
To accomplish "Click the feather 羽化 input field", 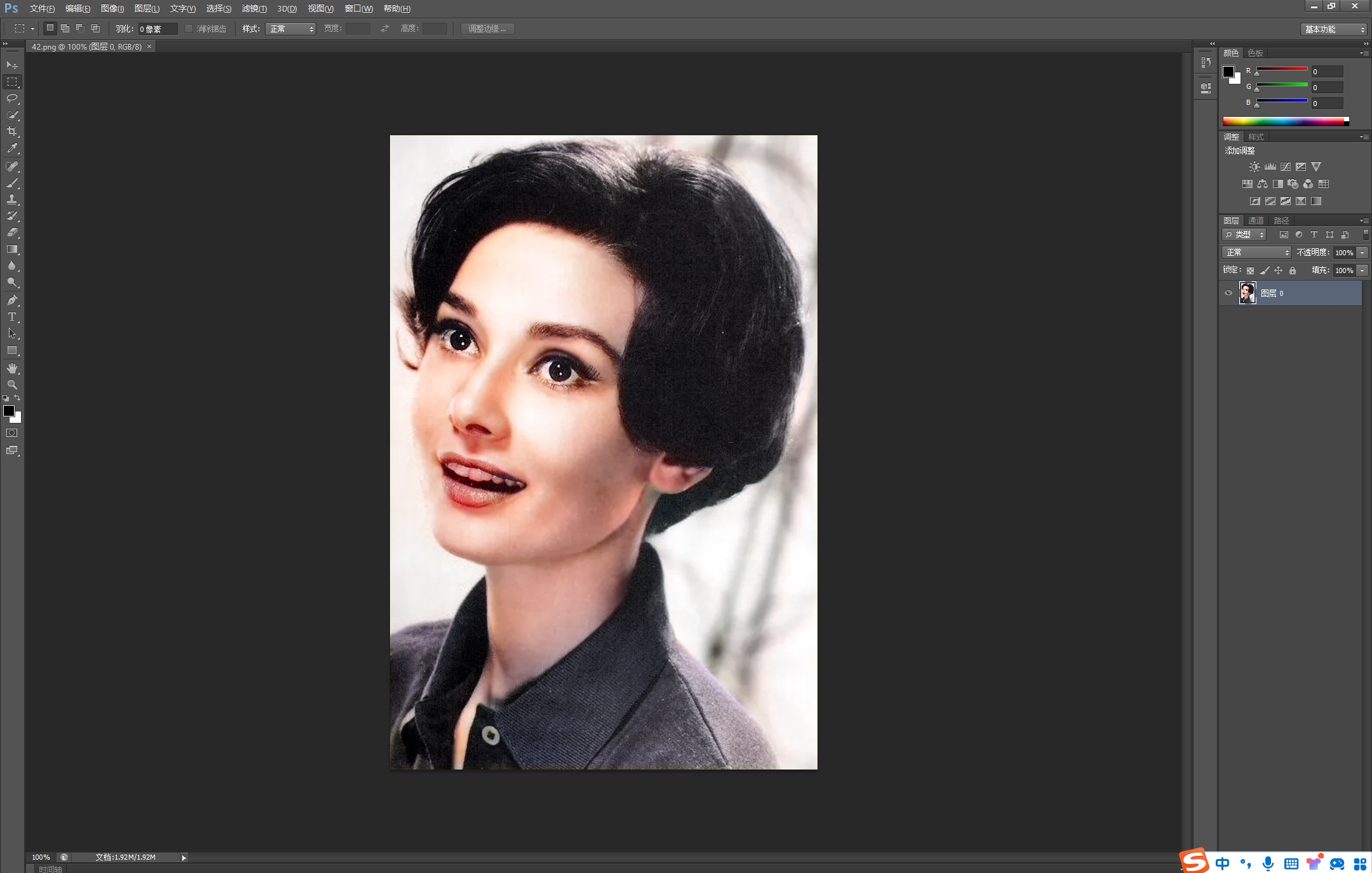I will [158, 29].
